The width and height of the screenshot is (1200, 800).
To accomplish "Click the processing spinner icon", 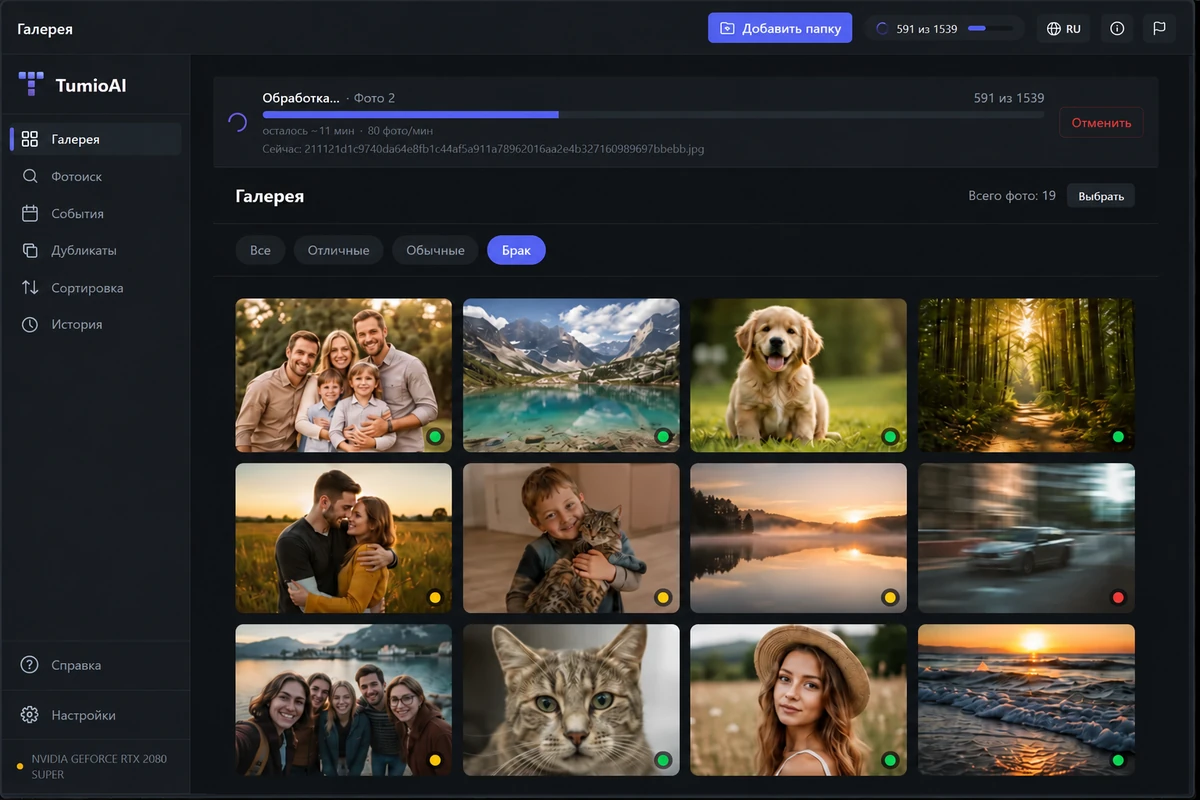I will point(237,122).
